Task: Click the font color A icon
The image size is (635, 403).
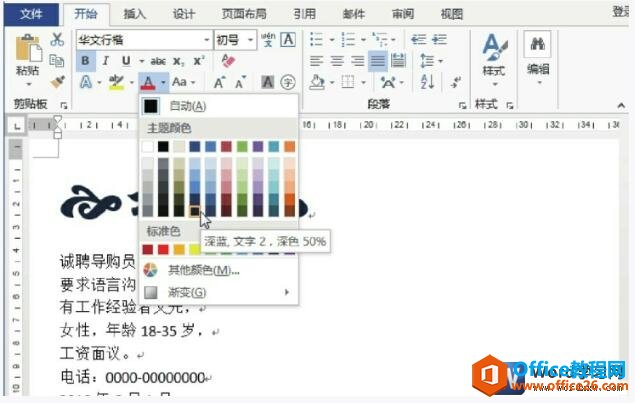Action: 148,83
